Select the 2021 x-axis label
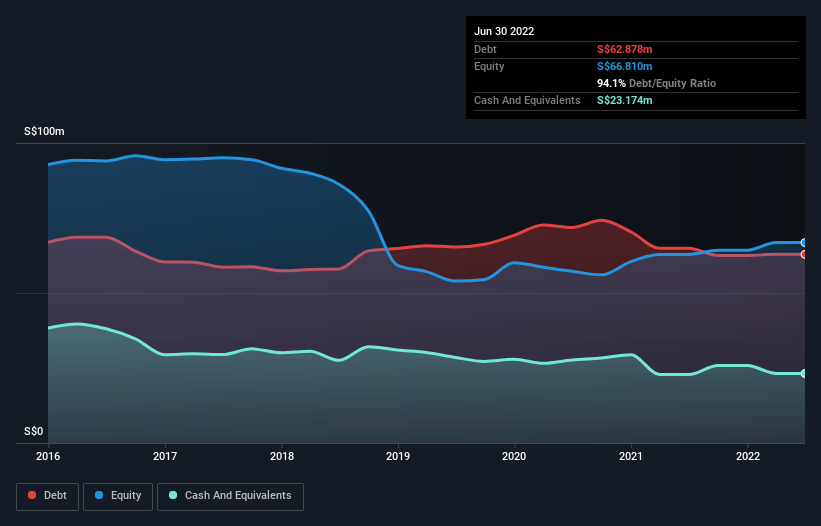821x526 pixels. (x=631, y=456)
